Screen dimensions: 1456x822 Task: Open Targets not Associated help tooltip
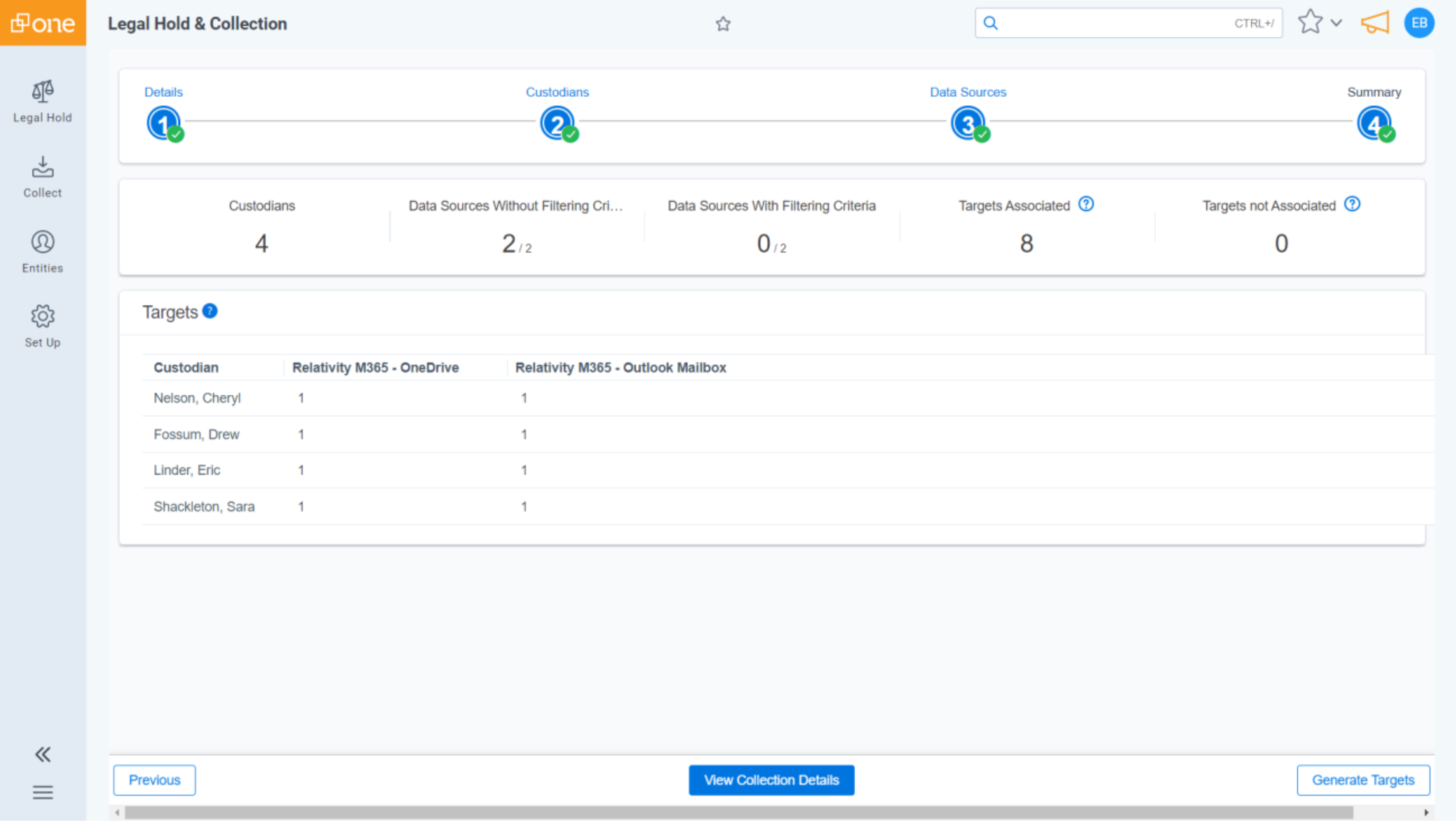[x=1352, y=204]
